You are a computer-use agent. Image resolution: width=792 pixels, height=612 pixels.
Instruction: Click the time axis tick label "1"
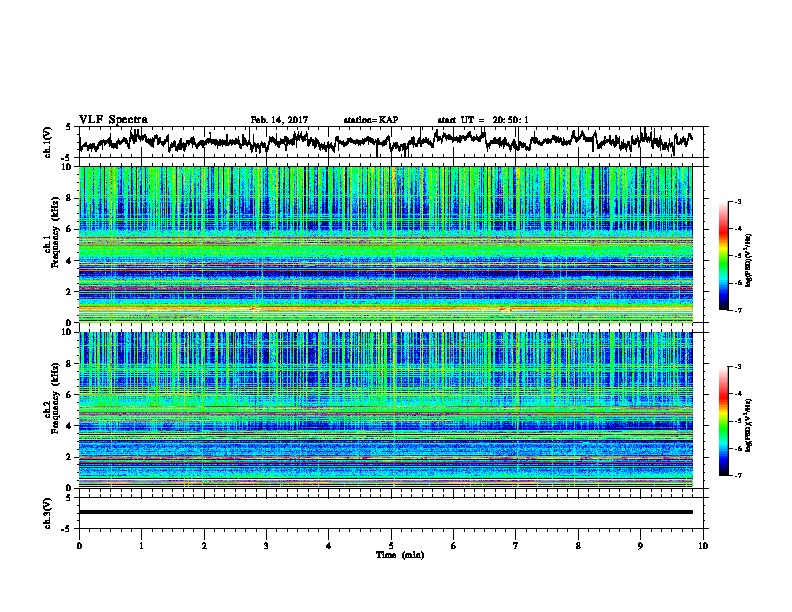141,546
